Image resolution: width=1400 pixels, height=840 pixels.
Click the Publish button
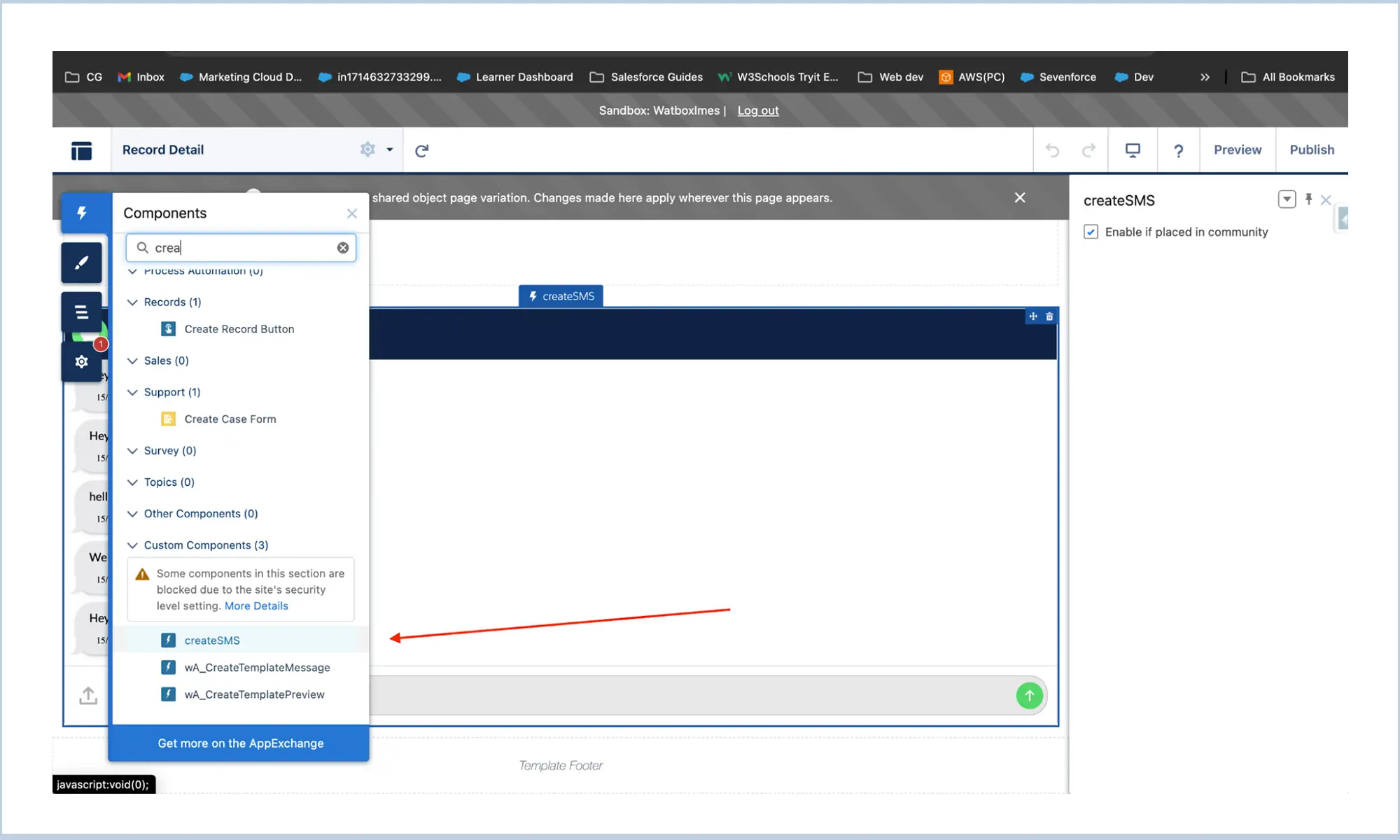click(x=1312, y=150)
